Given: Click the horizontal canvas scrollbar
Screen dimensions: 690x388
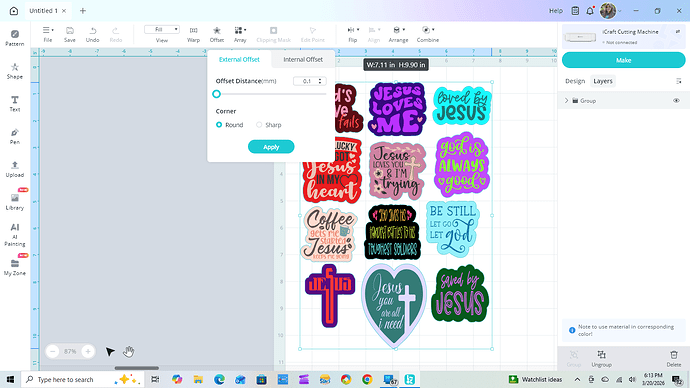Looking at the screenshot, I should (x=137, y=368).
